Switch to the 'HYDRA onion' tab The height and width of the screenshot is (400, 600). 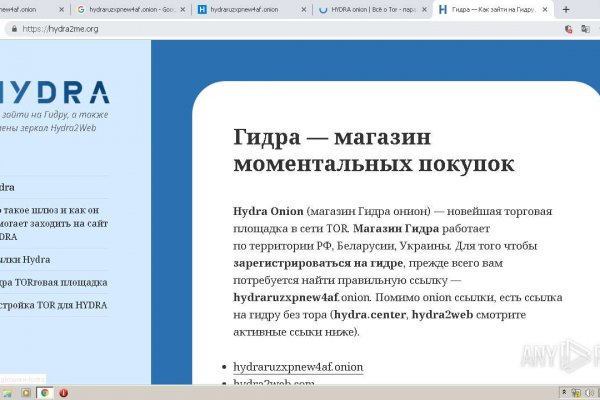(x=365, y=10)
